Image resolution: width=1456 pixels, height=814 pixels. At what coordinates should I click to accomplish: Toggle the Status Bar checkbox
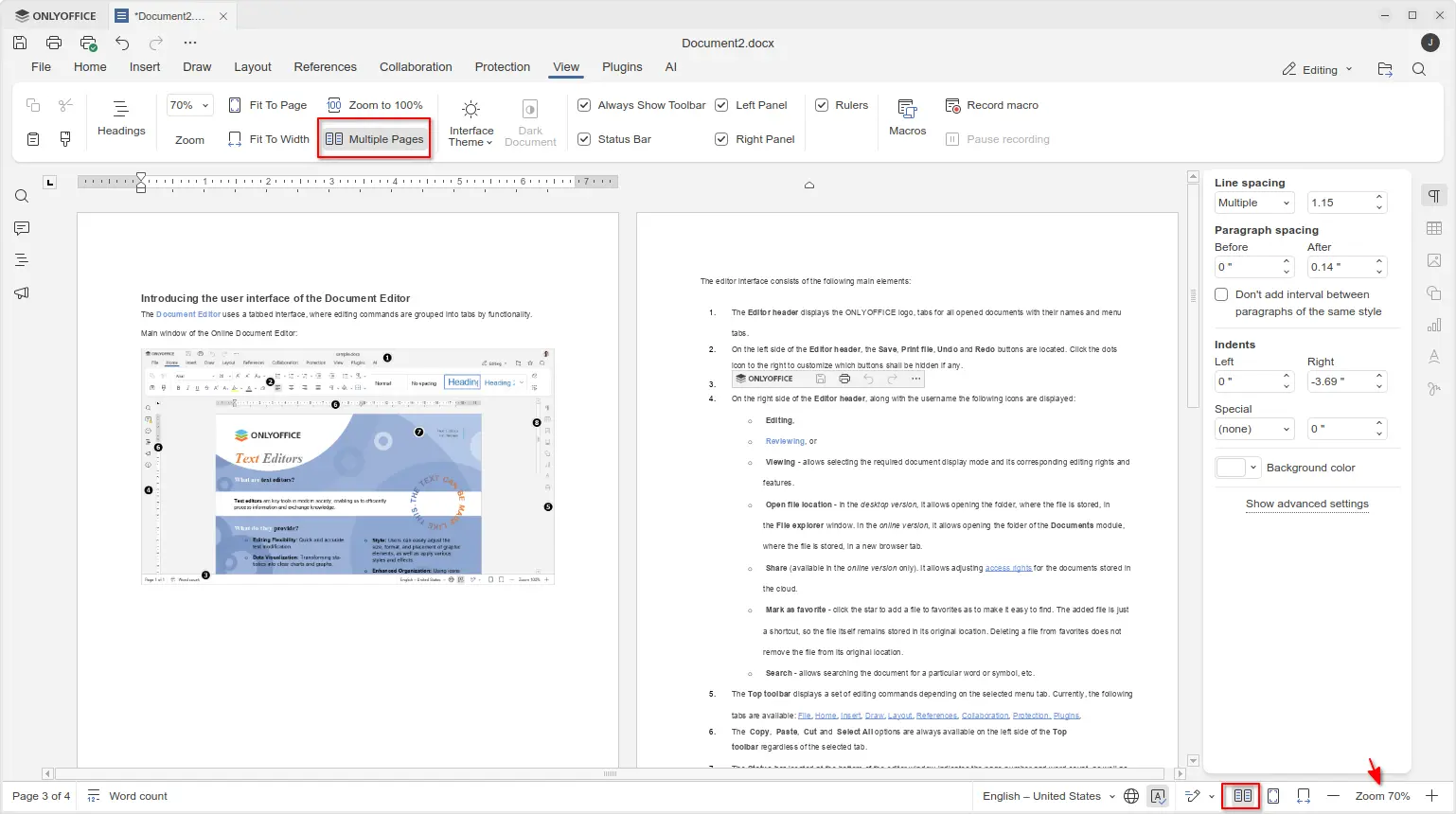(x=584, y=139)
